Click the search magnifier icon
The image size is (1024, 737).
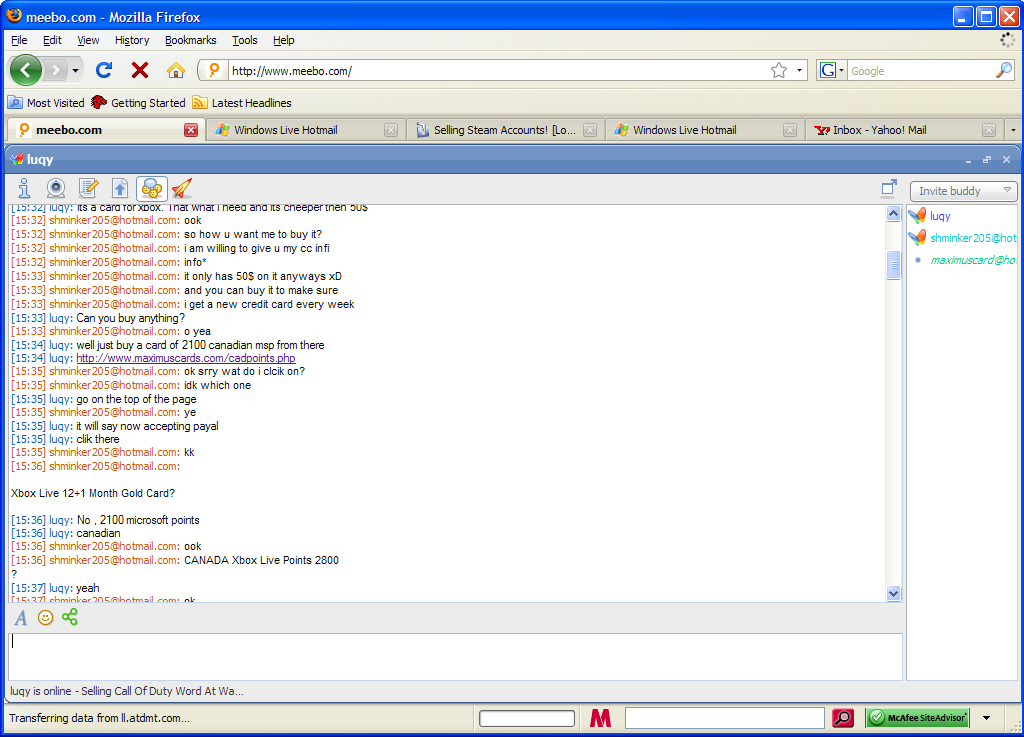coord(1004,70)
